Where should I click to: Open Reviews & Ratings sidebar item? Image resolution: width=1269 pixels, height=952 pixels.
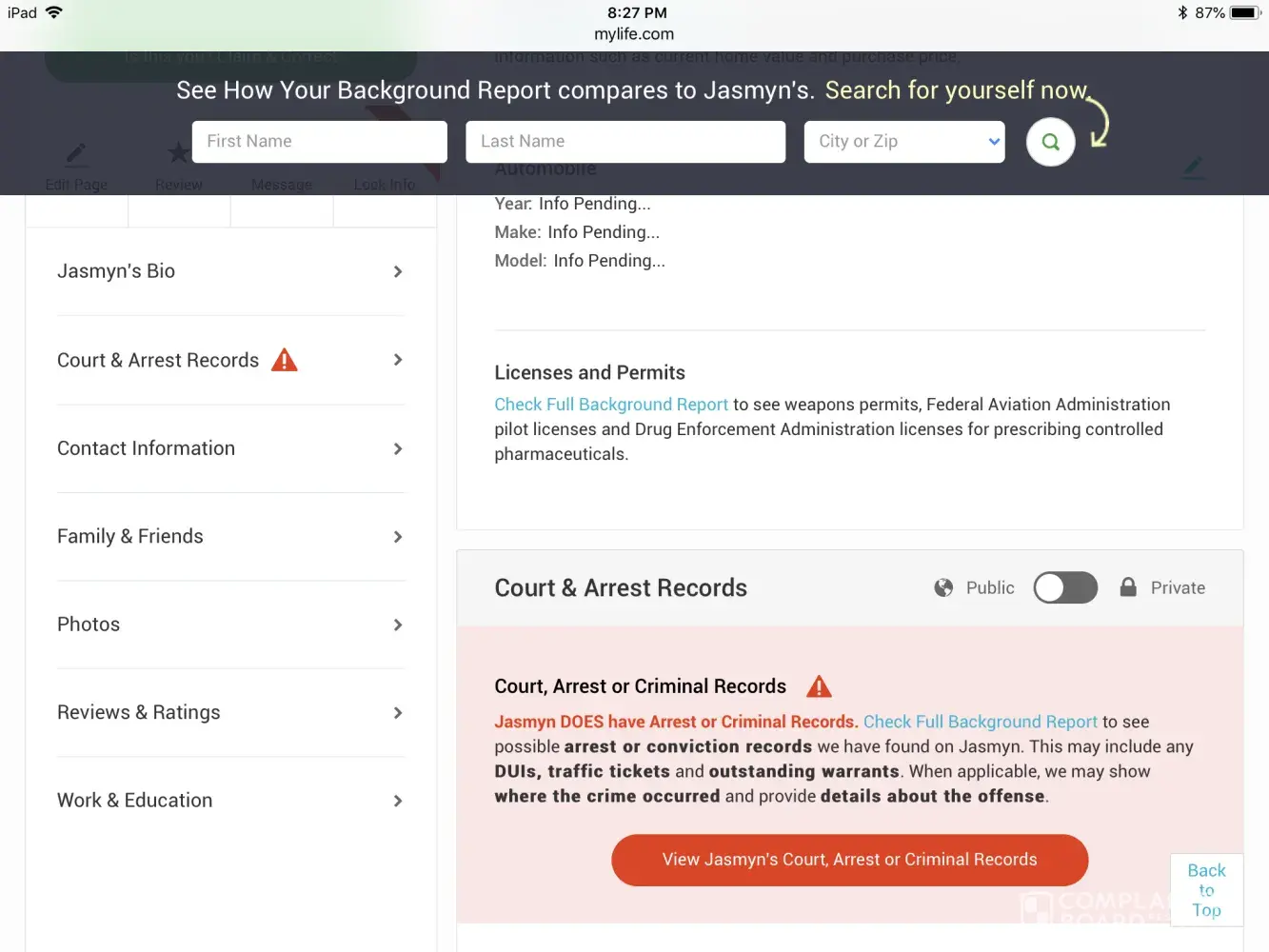[139, 712]
